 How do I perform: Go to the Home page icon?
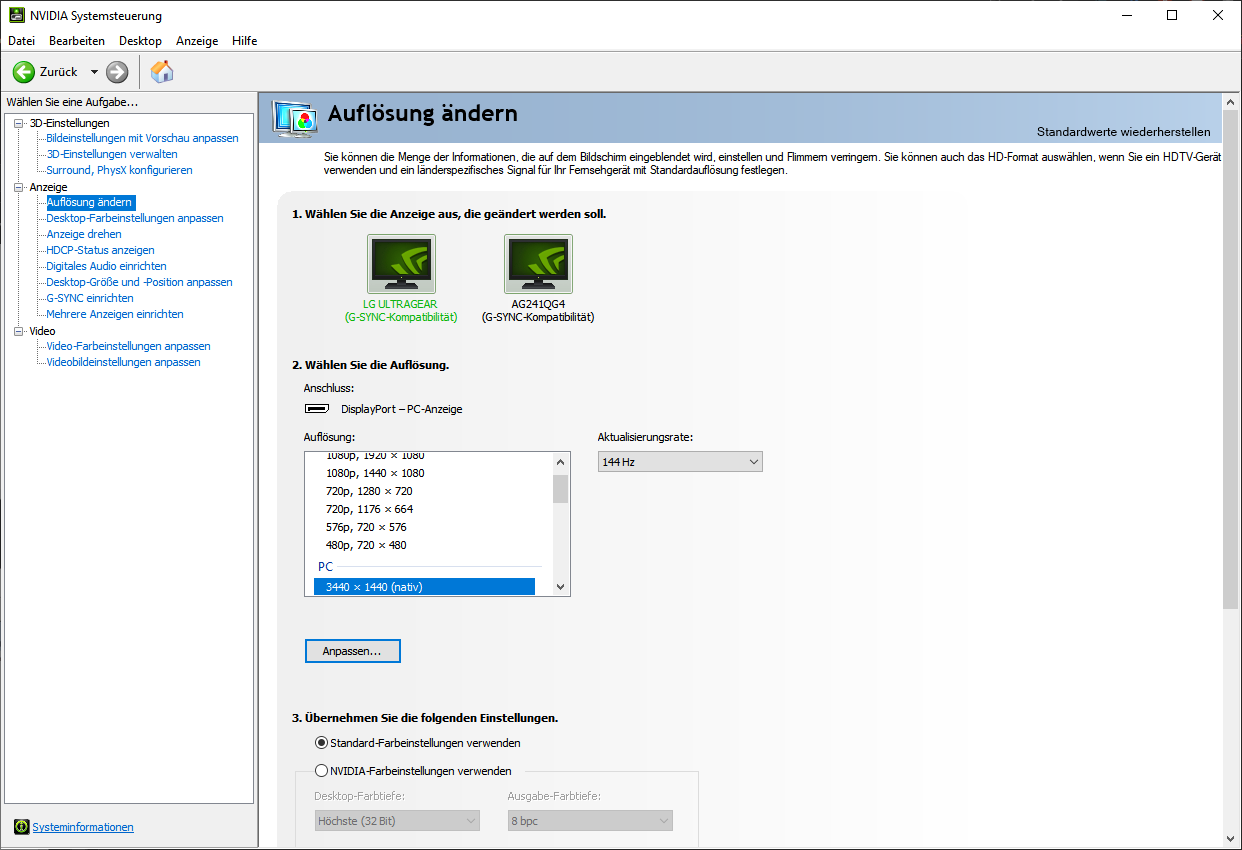162,72
